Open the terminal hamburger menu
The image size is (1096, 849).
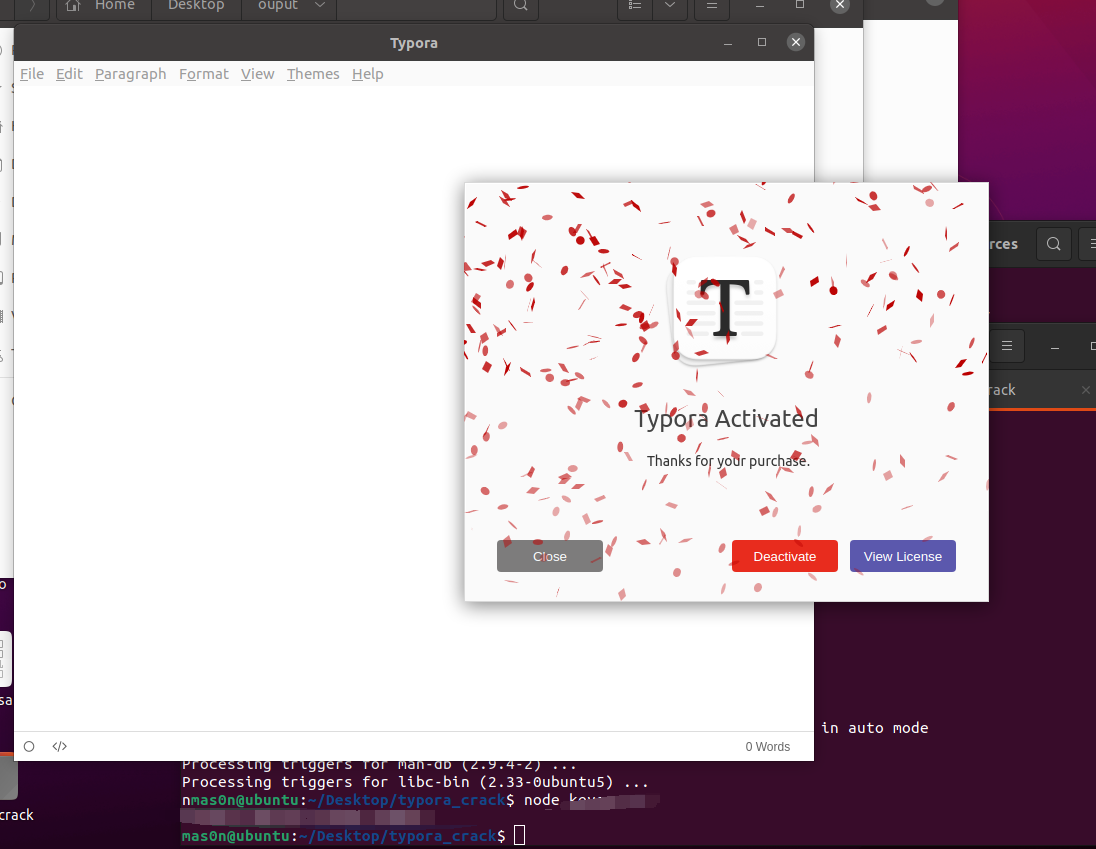[1007, 346]
